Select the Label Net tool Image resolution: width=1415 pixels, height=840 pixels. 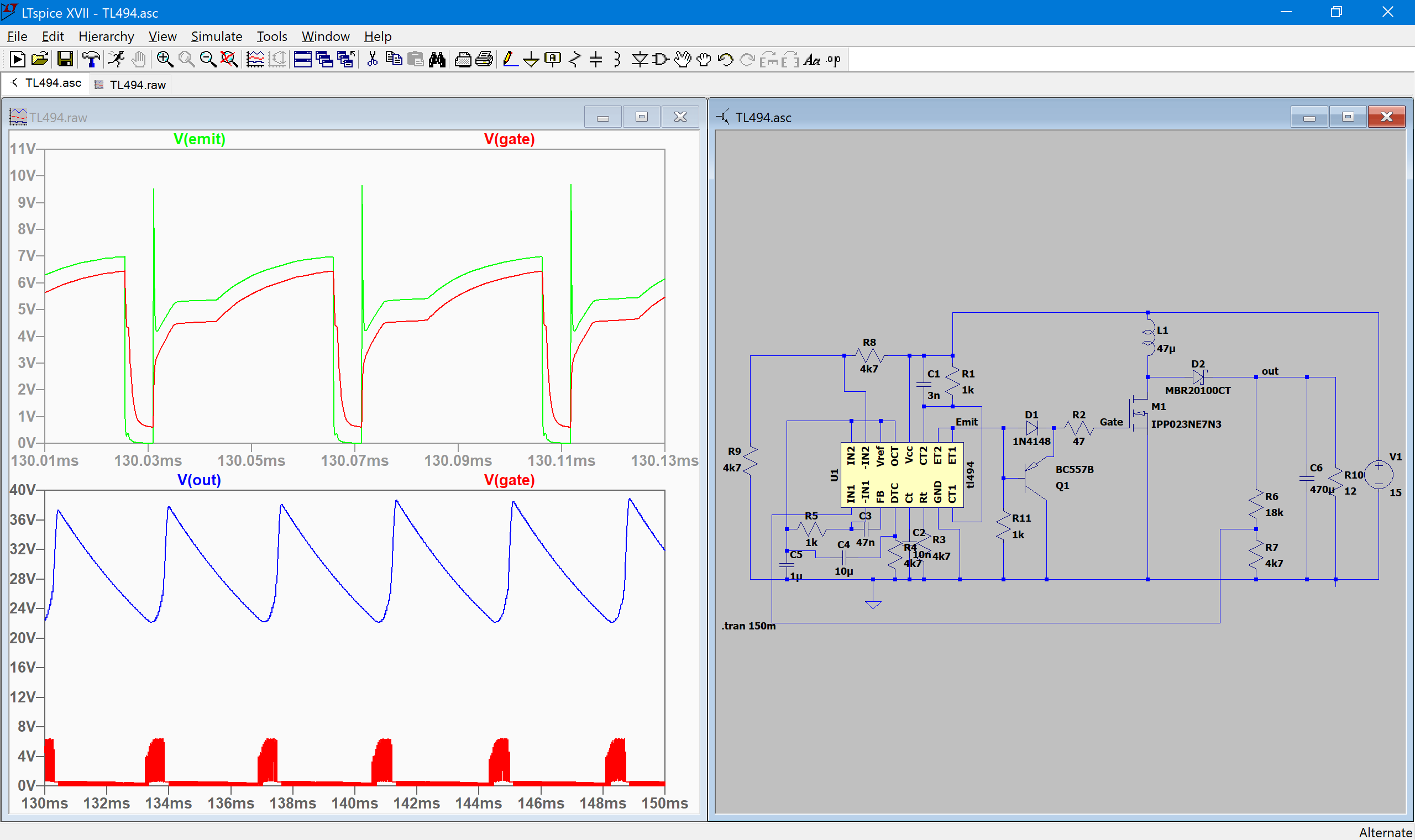(x=552, y=60)
